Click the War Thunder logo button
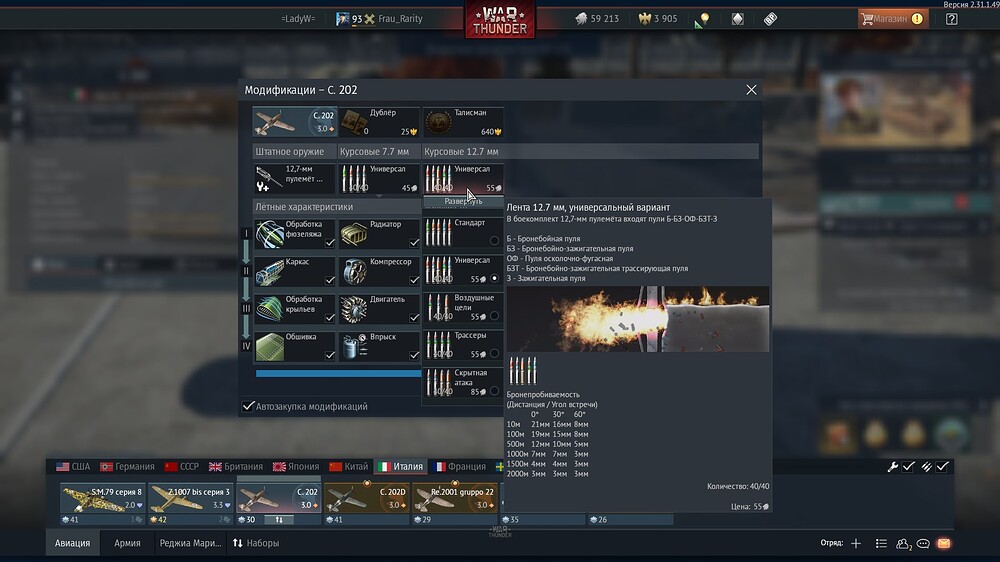Screen dimensions: 1000x562 coord(500,19)
